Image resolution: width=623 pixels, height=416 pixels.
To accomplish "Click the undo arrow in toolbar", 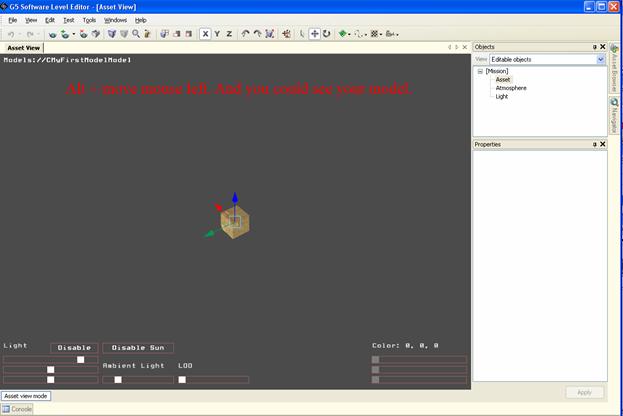I will coord(11,33).
